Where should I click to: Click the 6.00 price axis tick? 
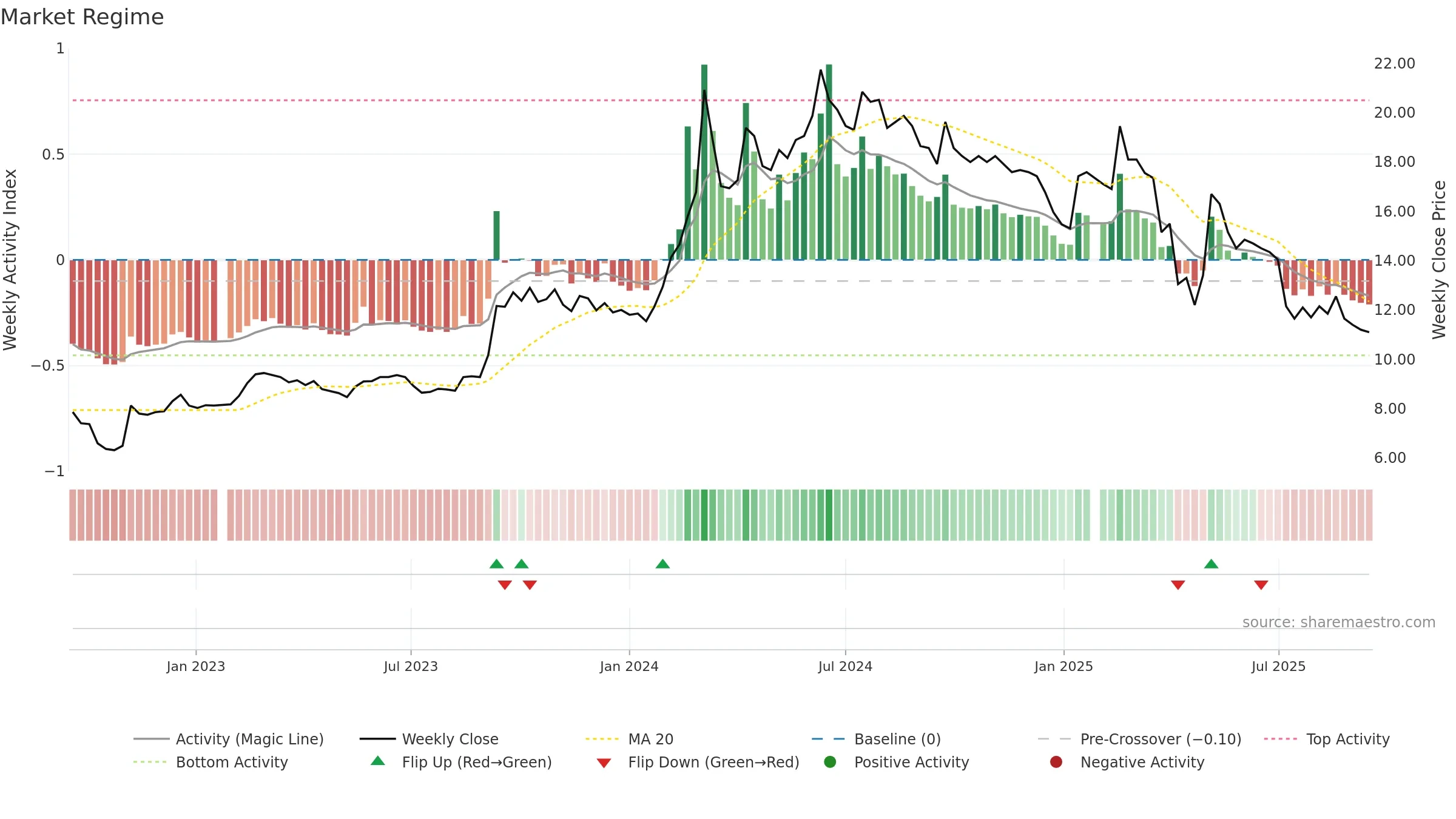[x=1390, y=458]
